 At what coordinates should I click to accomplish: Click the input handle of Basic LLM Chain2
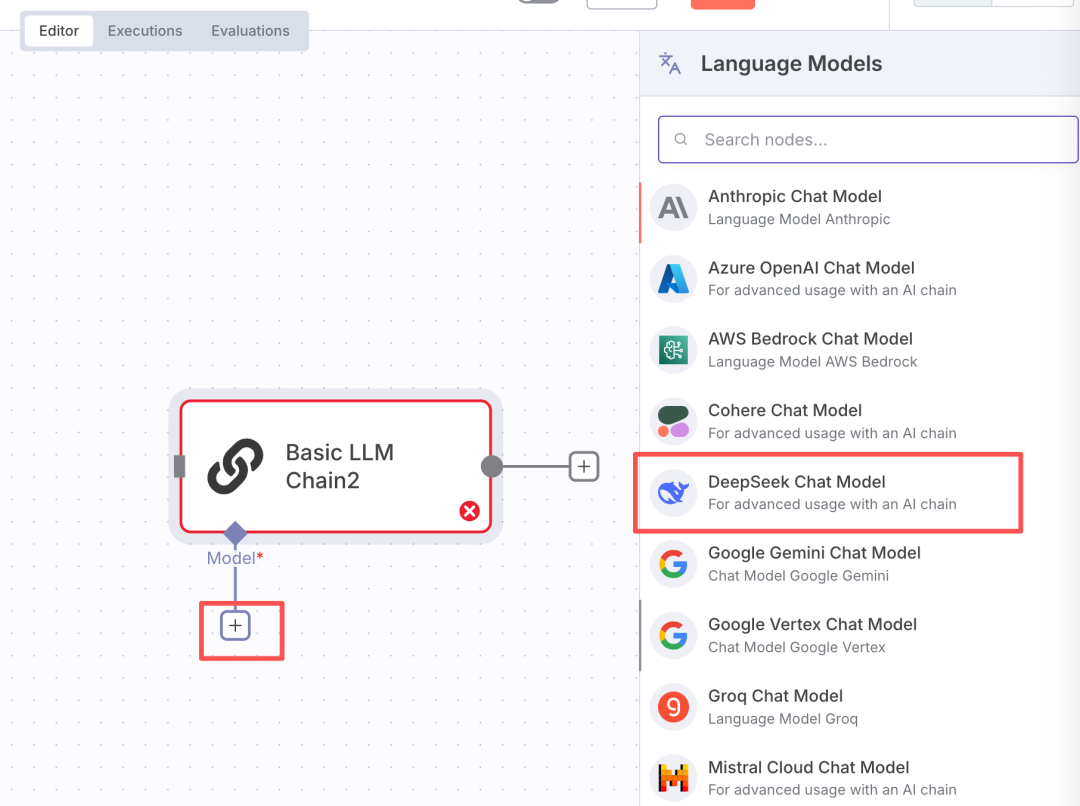(x=180, y=466)
